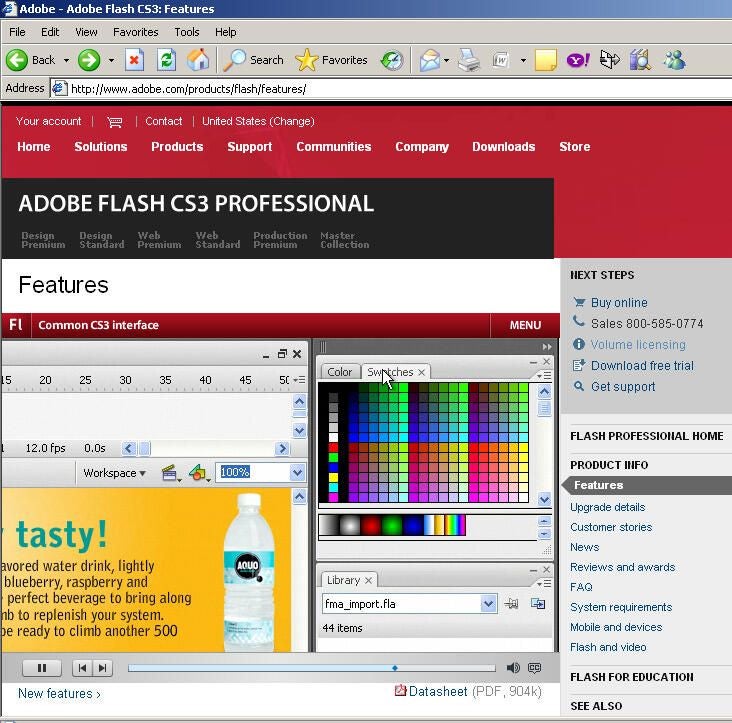Skip to next section in video
The height and width of the screenshot is (723, 732).
pyautogui.click(x=103, y=668)
